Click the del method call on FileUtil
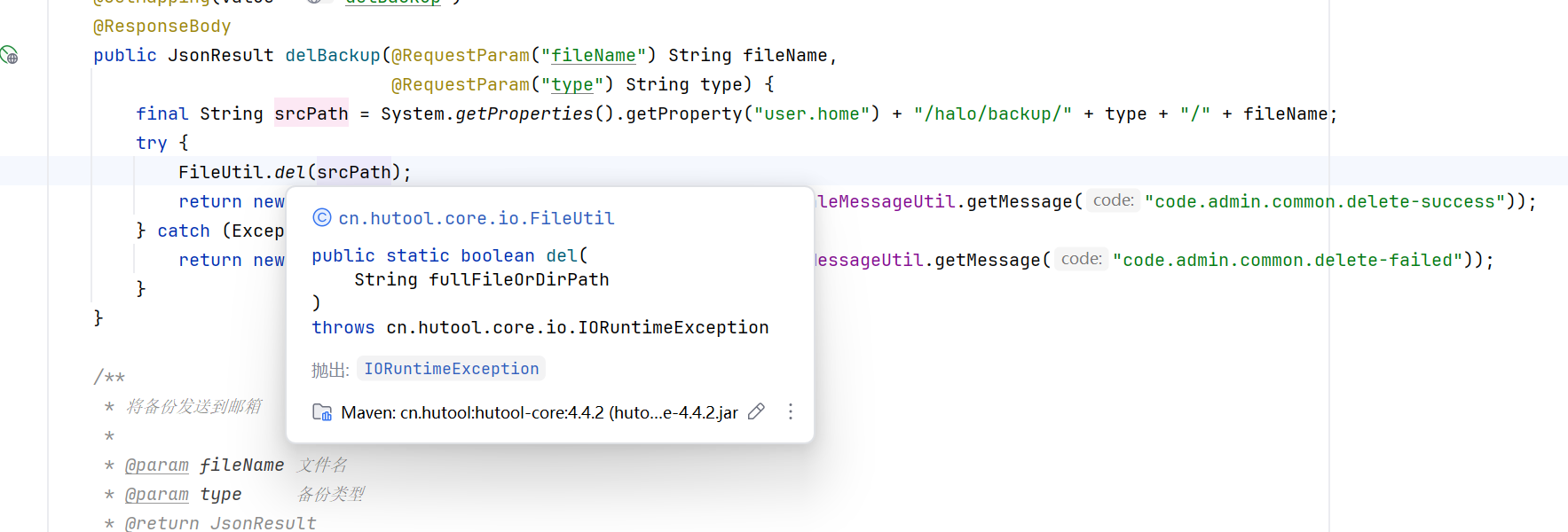Screen dimensions: 1568x532 289,172
